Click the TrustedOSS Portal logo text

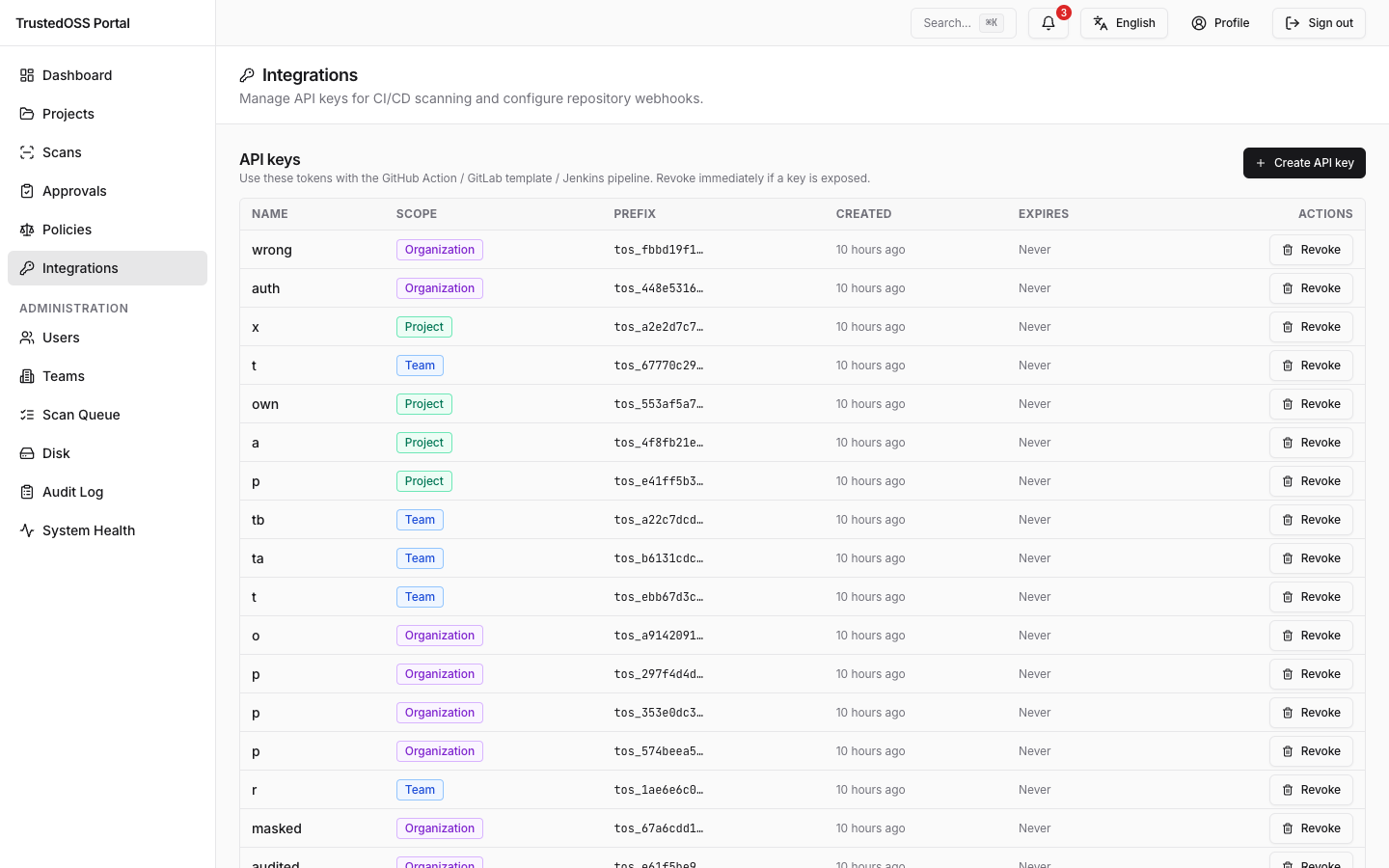point(72,23)
